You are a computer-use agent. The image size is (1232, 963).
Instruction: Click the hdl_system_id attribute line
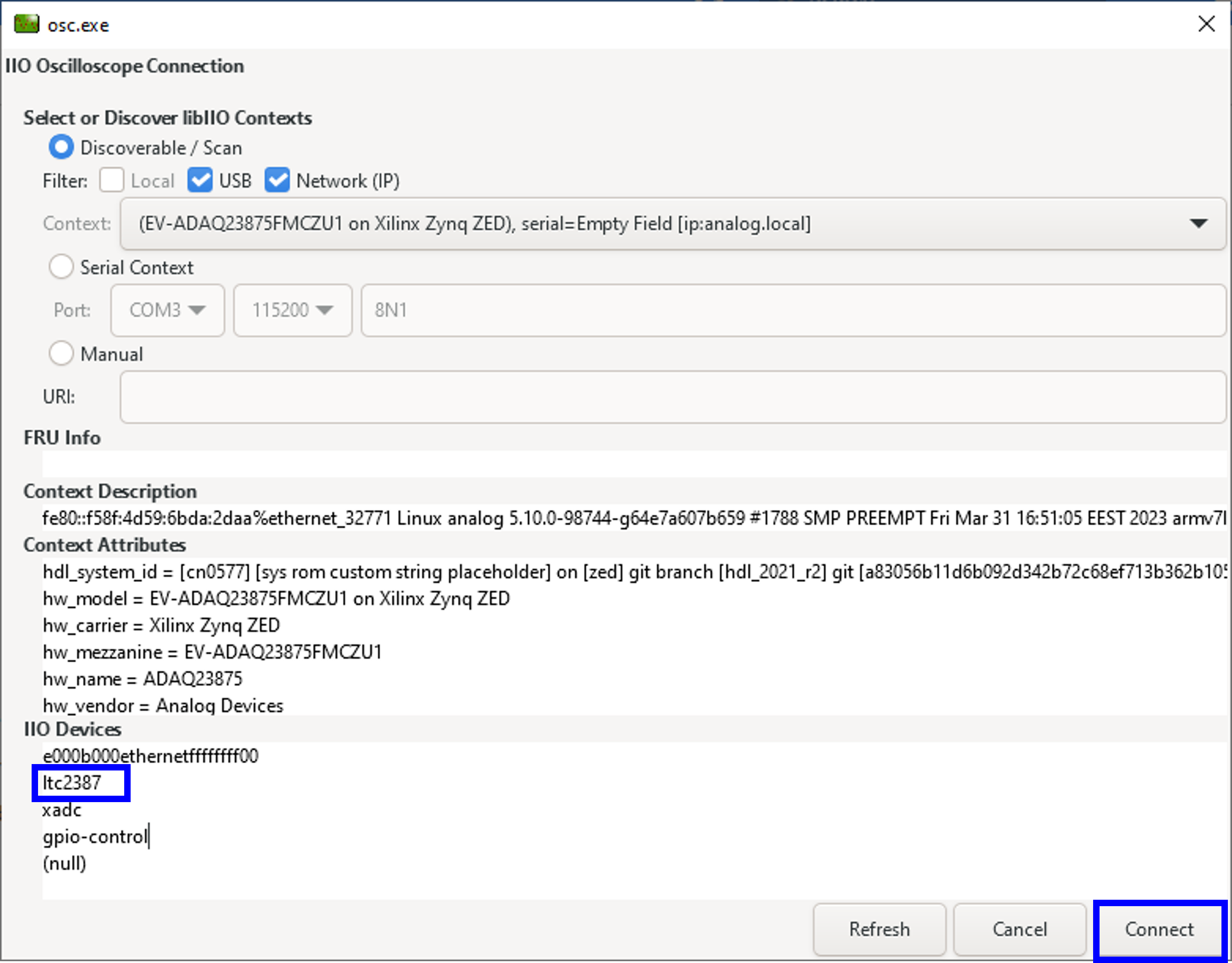point(635,572)
